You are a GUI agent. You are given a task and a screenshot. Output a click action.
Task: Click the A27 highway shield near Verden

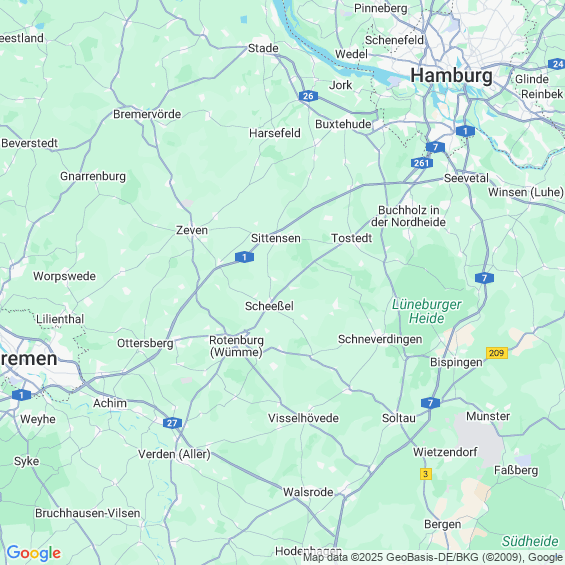[172, 423]
